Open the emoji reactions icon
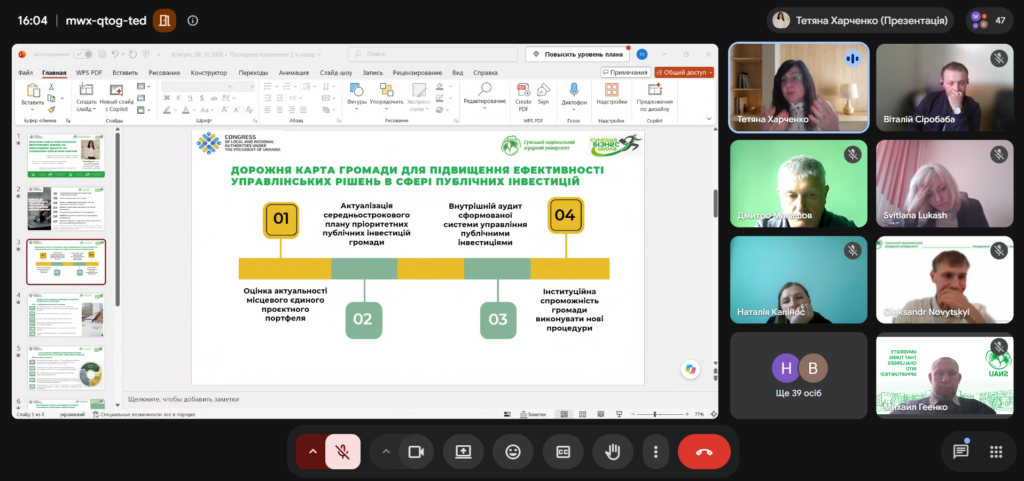 click(x=513, y=452)
